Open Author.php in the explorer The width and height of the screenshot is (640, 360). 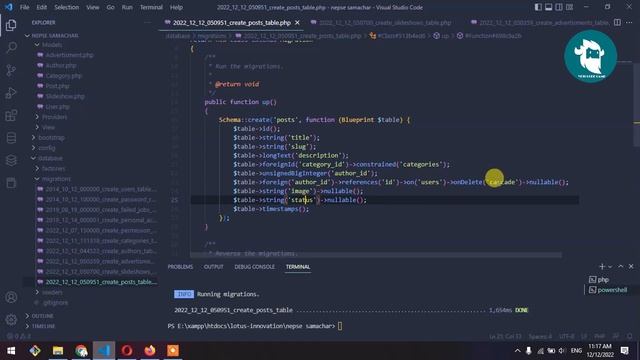(61, 65)
